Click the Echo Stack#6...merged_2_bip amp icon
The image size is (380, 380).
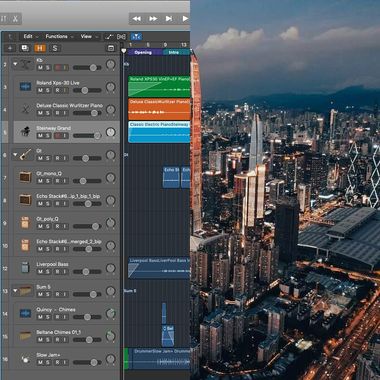(25, 245)
